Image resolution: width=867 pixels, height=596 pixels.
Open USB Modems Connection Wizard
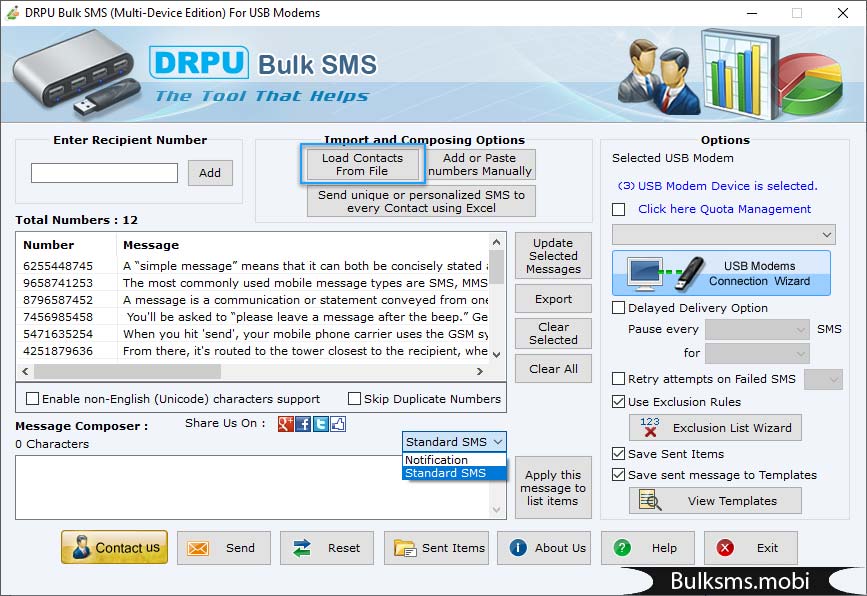pos(721,273)
